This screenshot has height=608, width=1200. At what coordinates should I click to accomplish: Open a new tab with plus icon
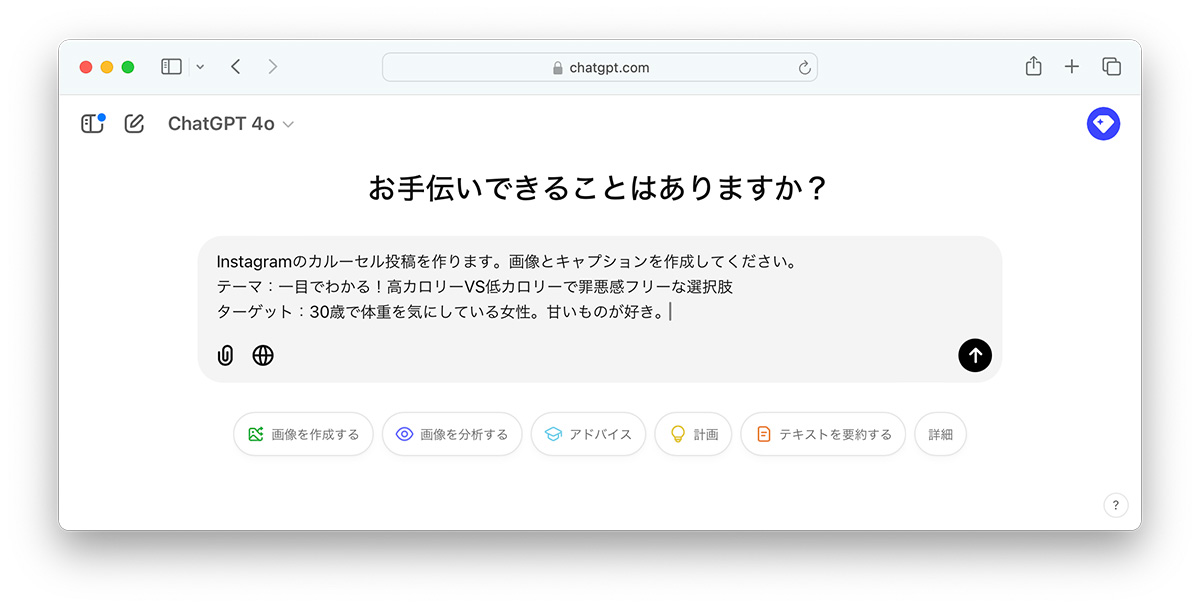[1072, 67]
